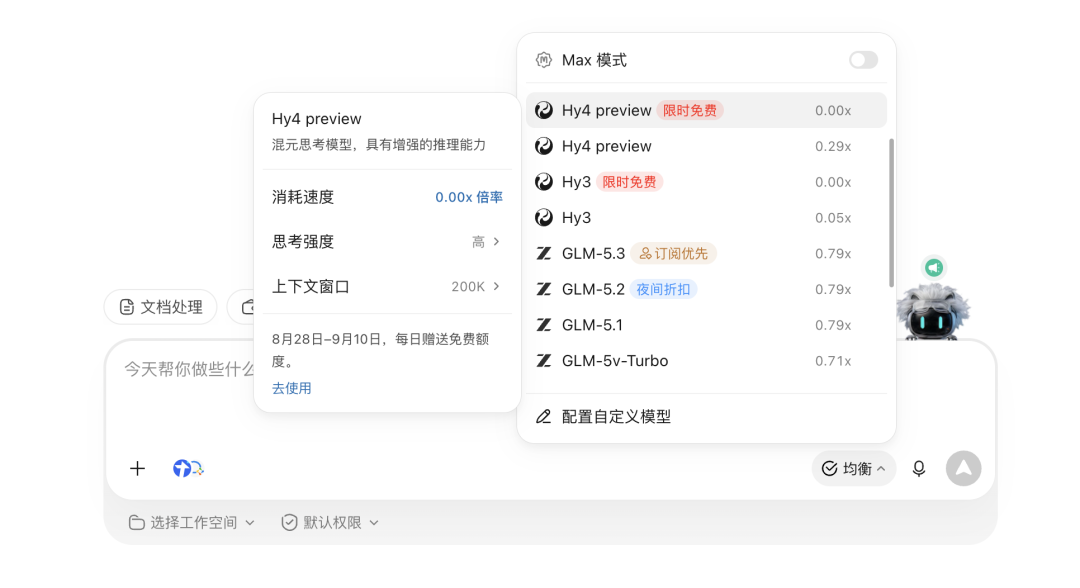Click the 限时免费 badge on Hy4 preview
The width and height of the screenshot is (1080, 588).
pos(689,110)
